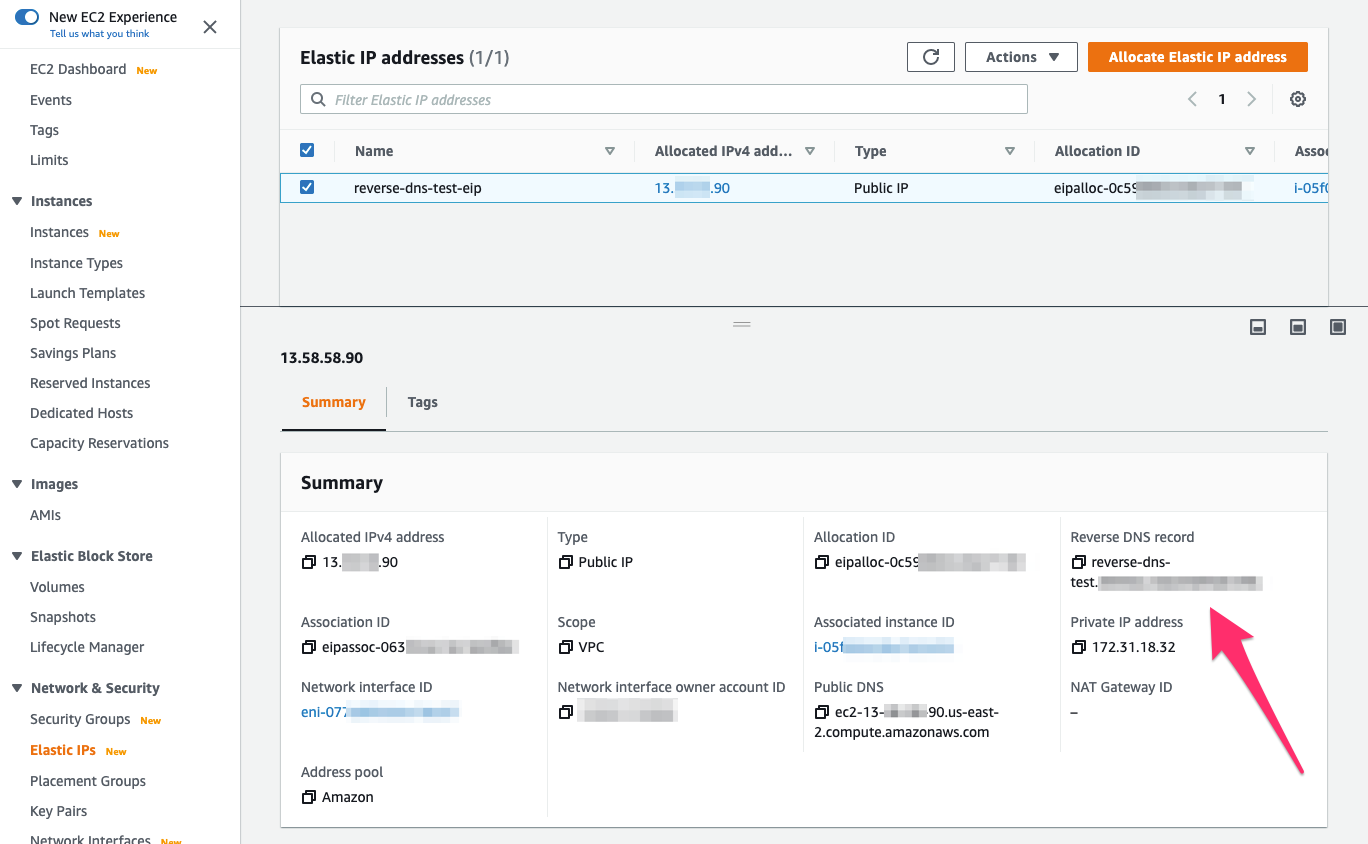Image resolution: width=1368 pixels, height=844 pixels.
Task: Open the Actions dropdown menu
Action: 1021,57
